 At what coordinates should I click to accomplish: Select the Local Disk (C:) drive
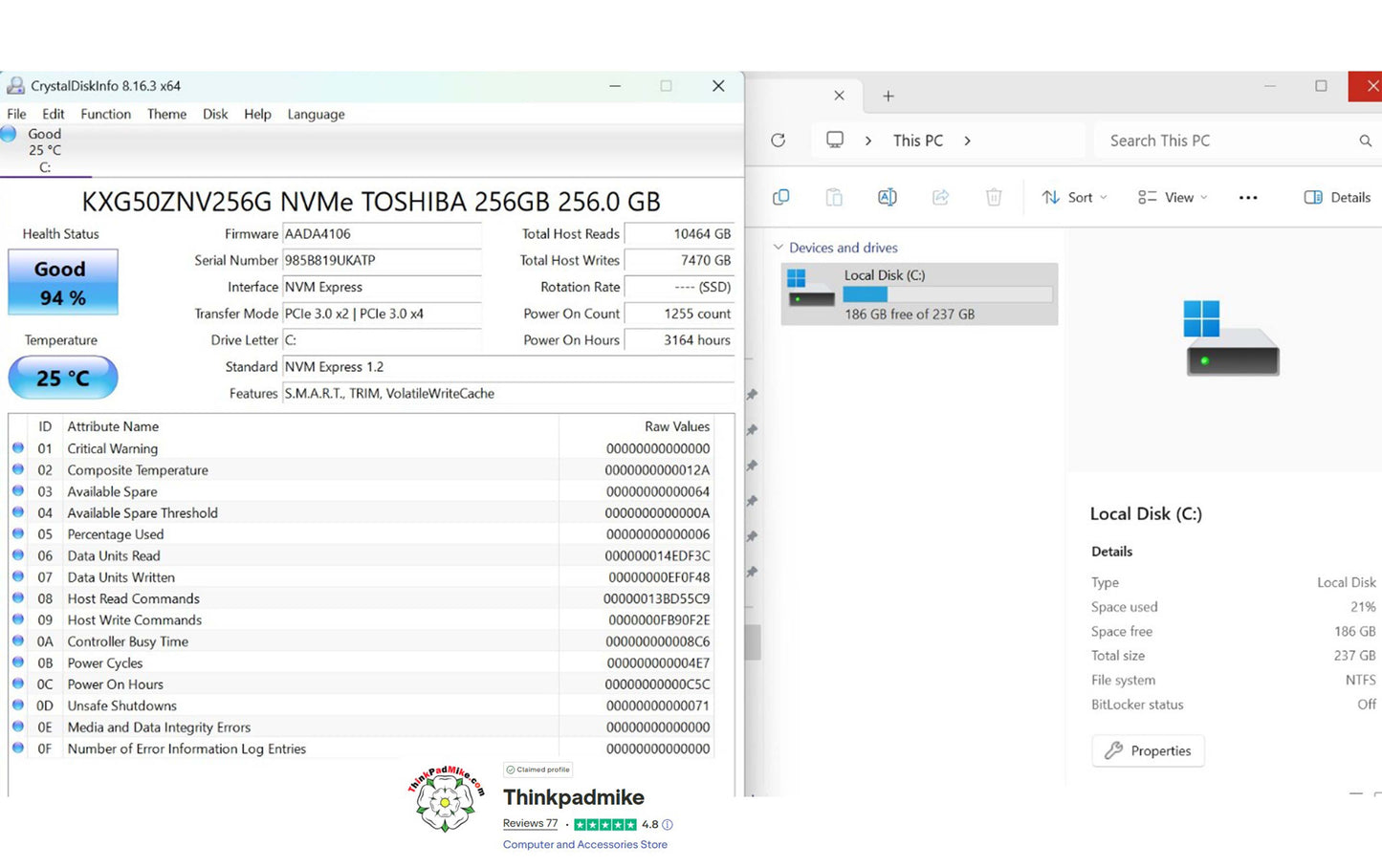click(918, 293)
